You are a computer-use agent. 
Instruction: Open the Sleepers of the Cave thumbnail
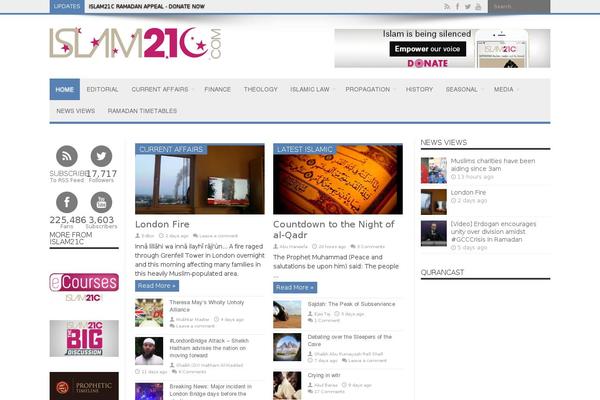[287, 347]
